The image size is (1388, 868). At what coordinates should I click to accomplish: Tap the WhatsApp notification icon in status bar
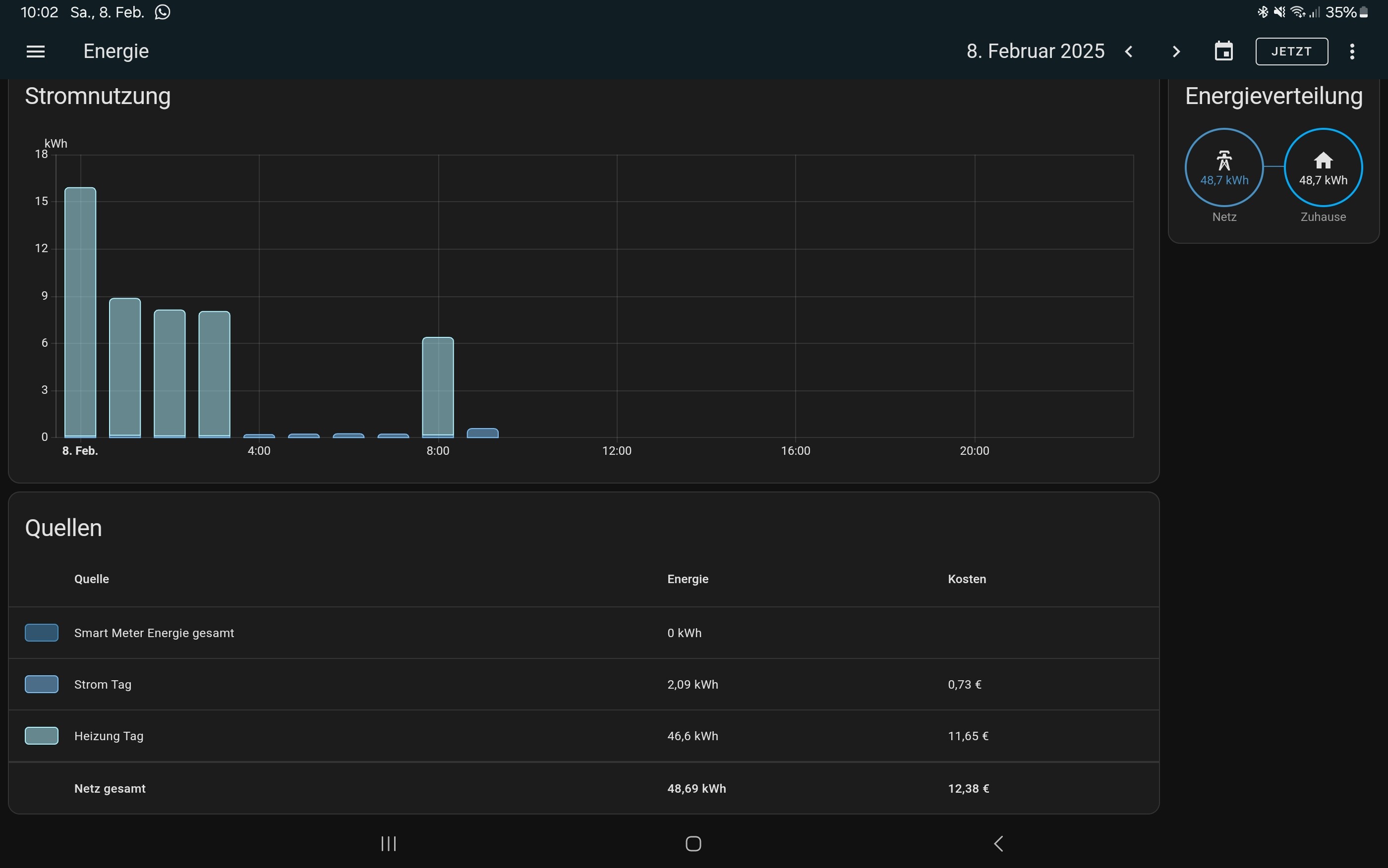click(x=163, y=12)
